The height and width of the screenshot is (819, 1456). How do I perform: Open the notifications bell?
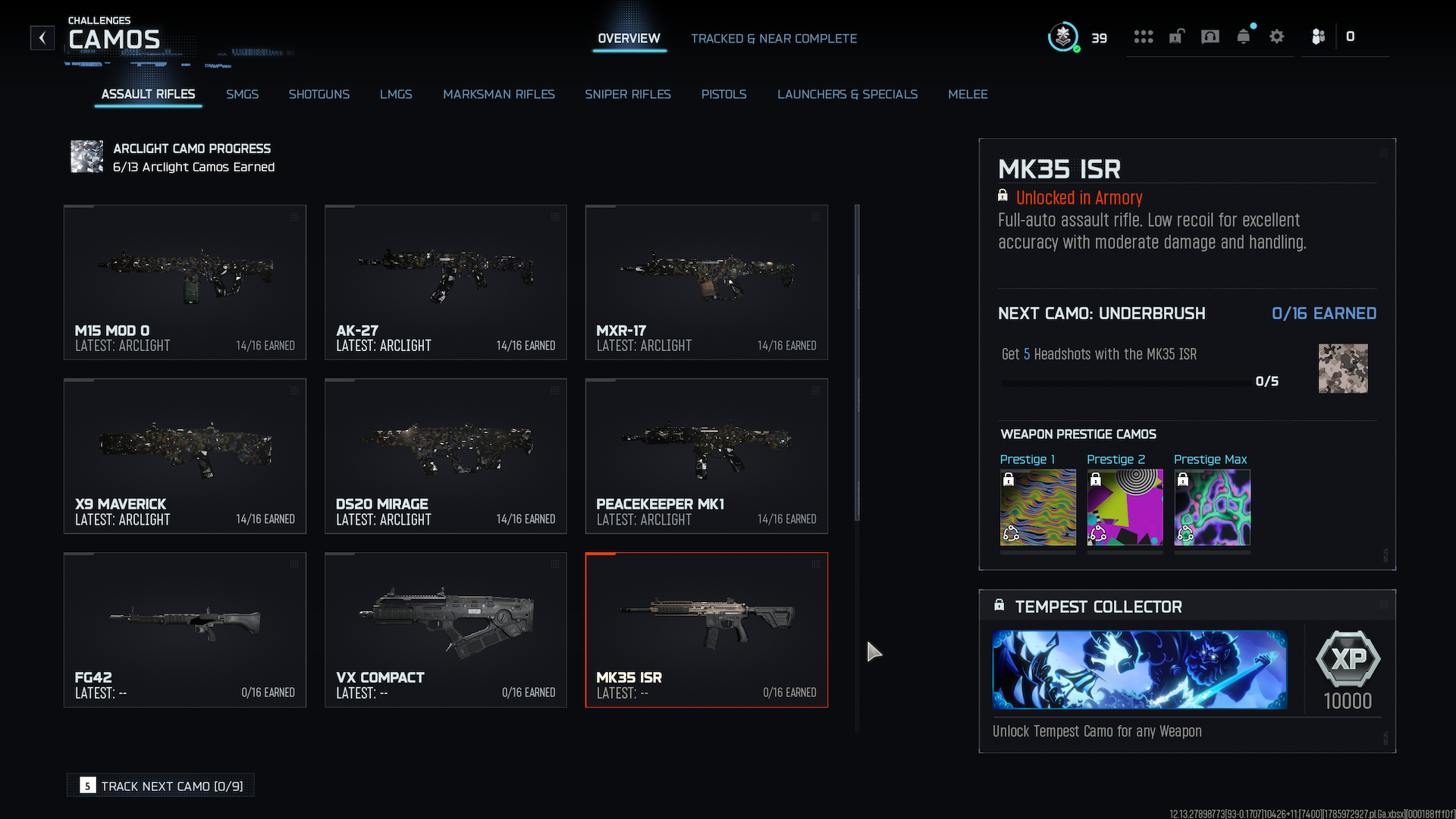(1244, 36)
